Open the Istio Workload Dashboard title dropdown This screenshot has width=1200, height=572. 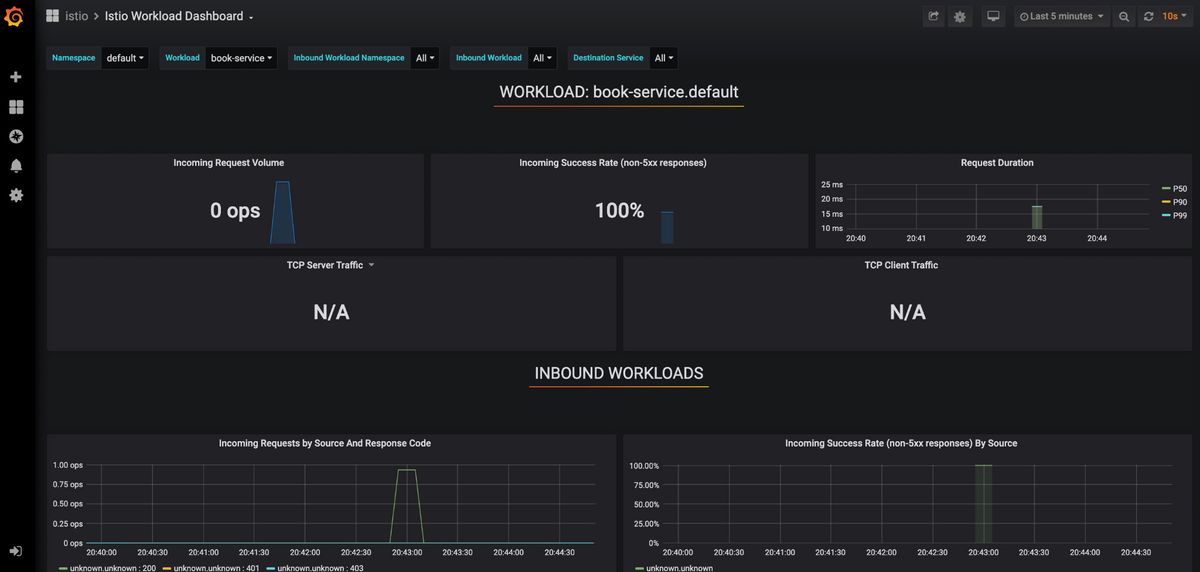point(179,16)
